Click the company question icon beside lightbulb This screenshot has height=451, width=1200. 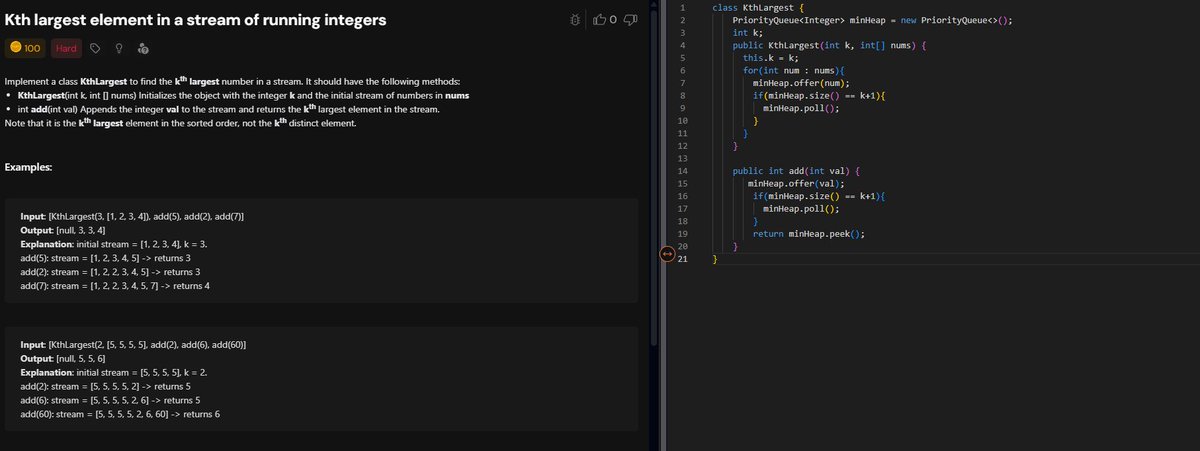tap(143, 48)
